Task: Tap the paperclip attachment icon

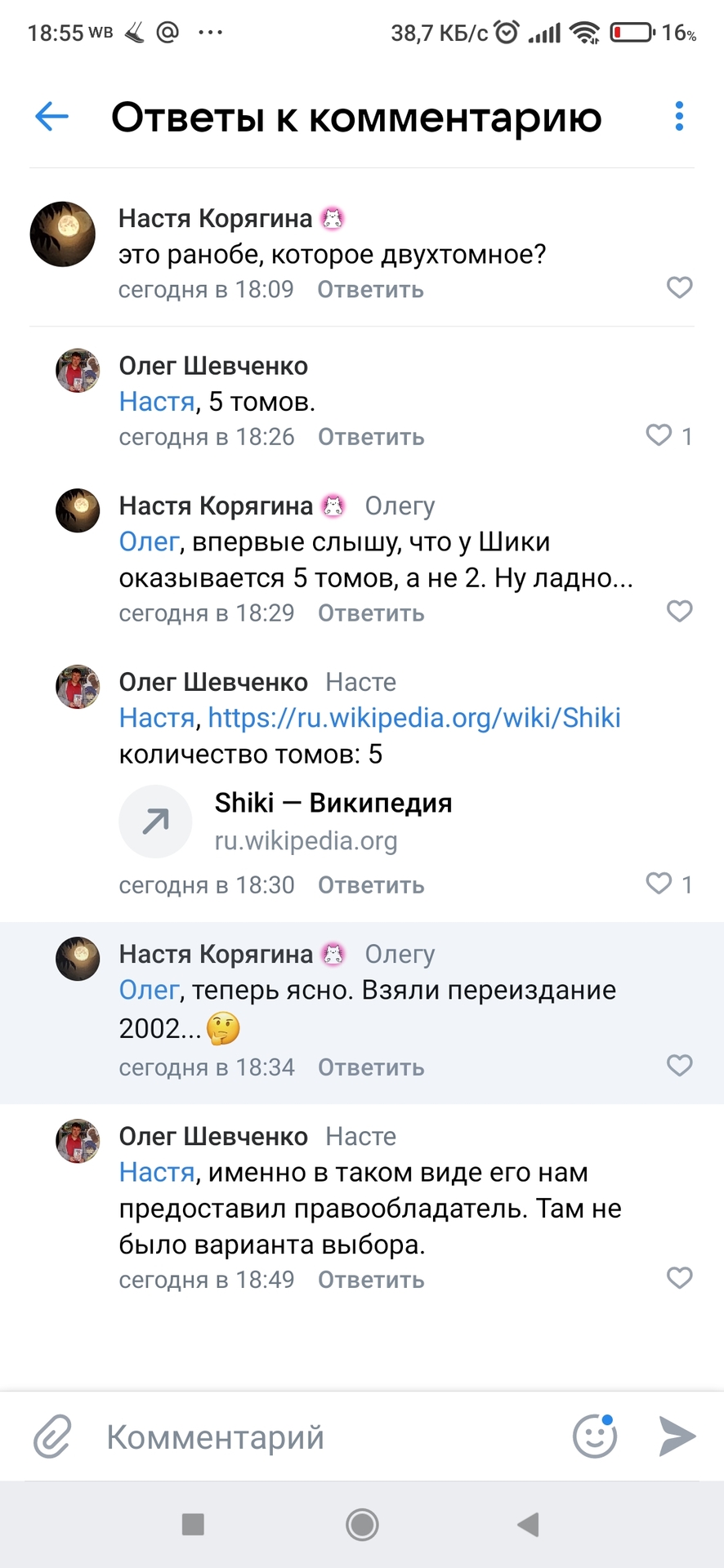Action: (x=52, y=1437)
